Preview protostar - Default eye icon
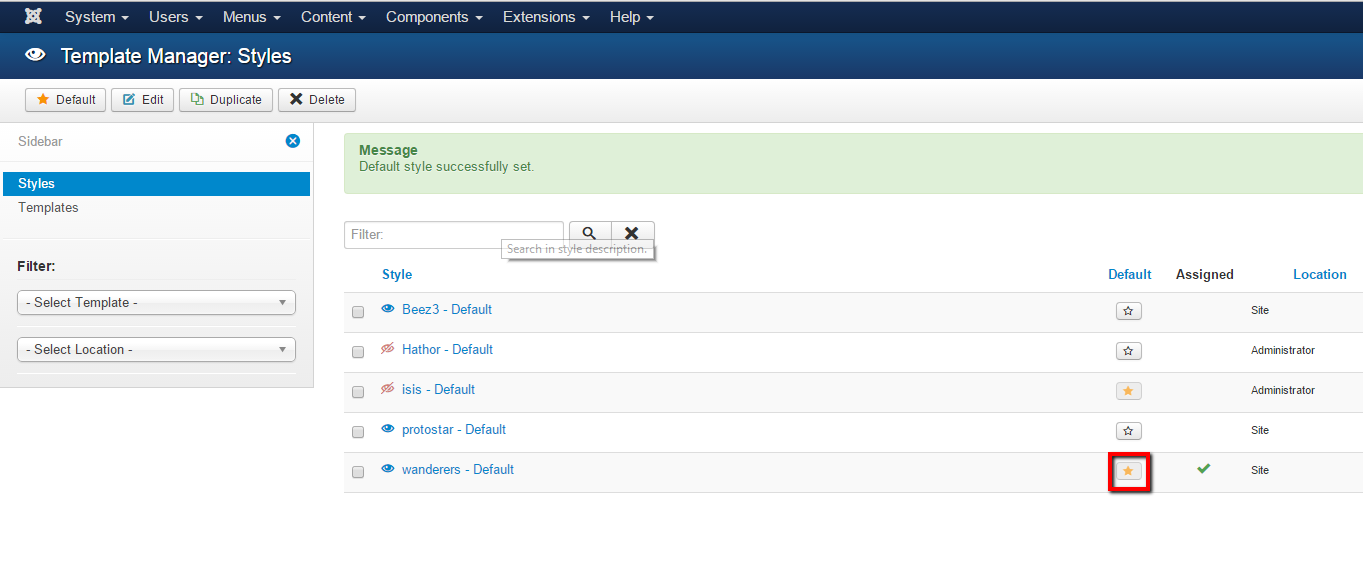The width and height of the screenshot is (1363, 578). [x=388, y=429]
